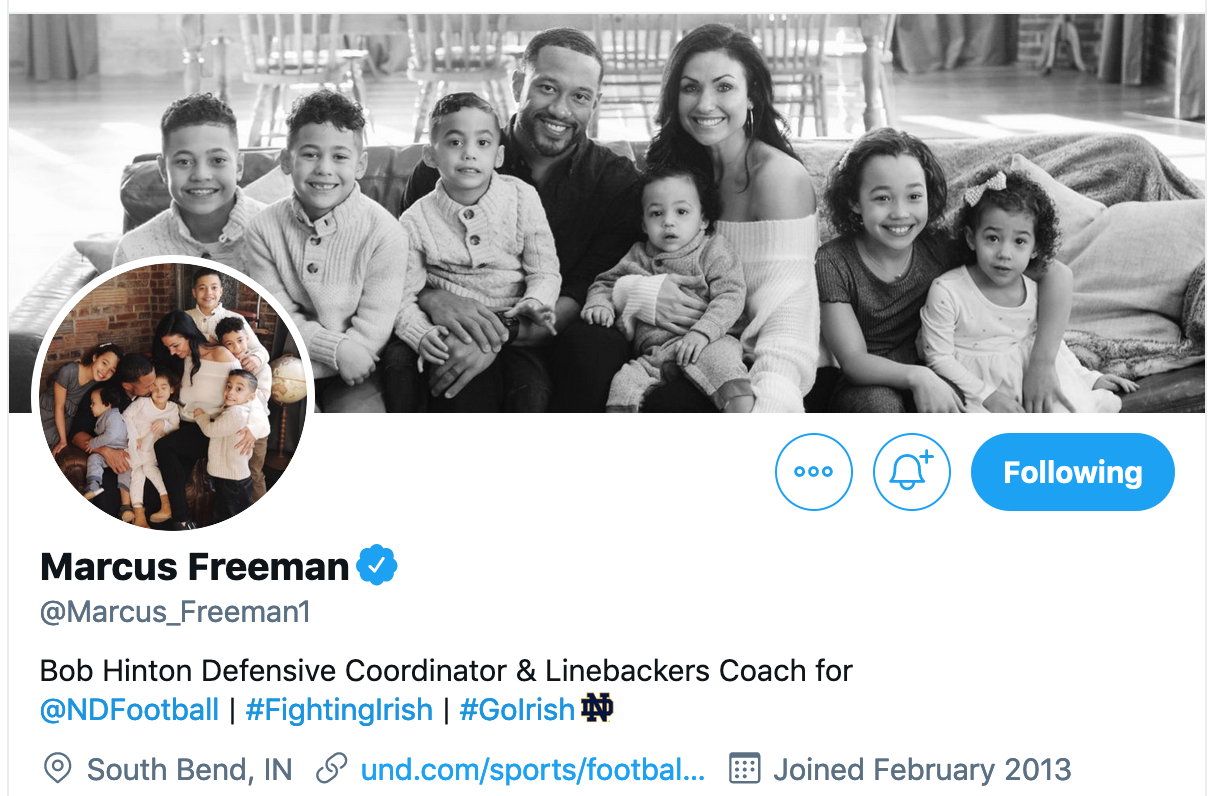Open the @NDFootball mention link
Viewport: 1216px width, 796px height.
[129, 710]
